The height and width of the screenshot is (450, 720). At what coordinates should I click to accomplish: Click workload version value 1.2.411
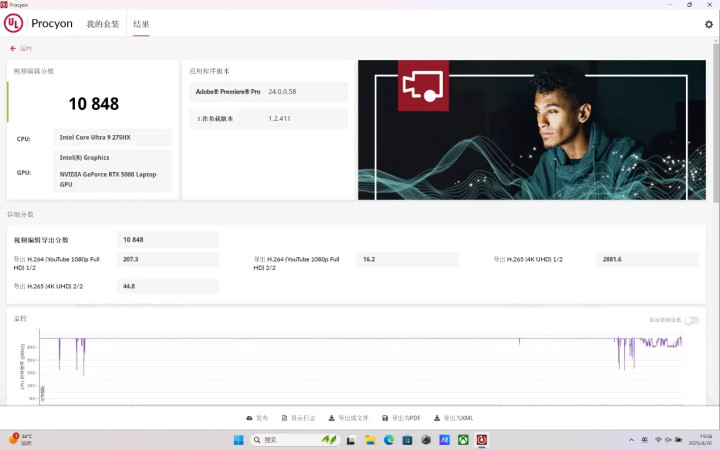click(279, 118)
